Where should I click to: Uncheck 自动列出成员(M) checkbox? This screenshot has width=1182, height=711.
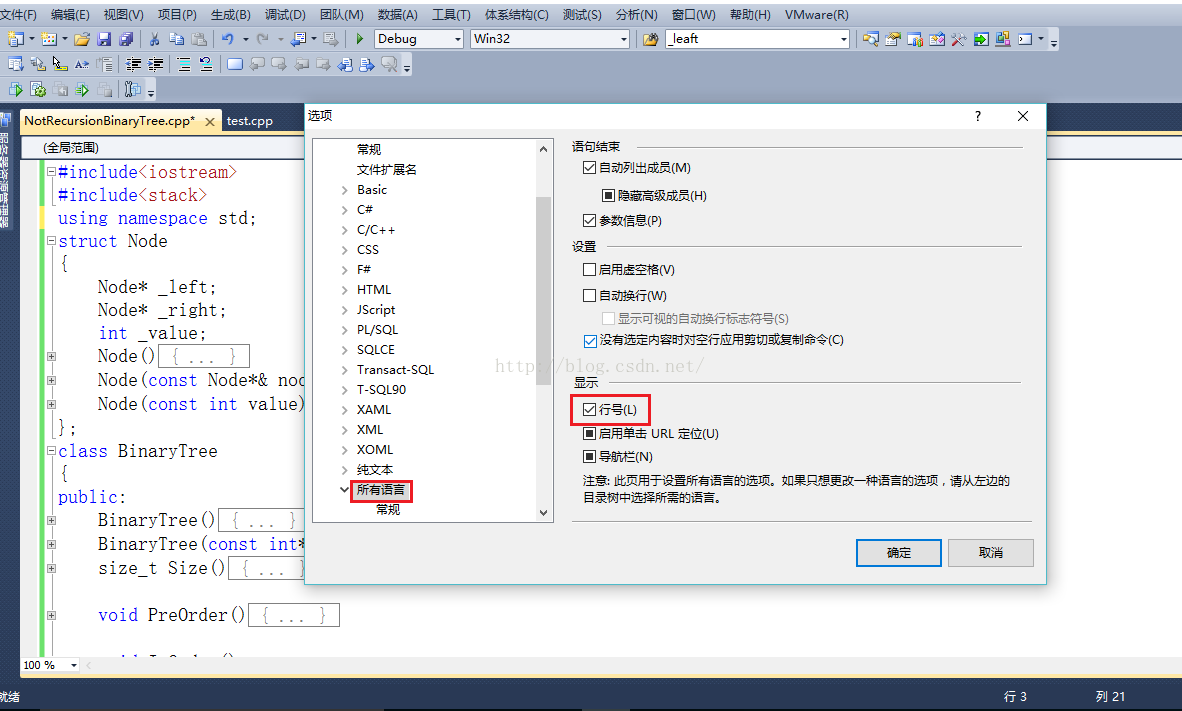(589, 167)
